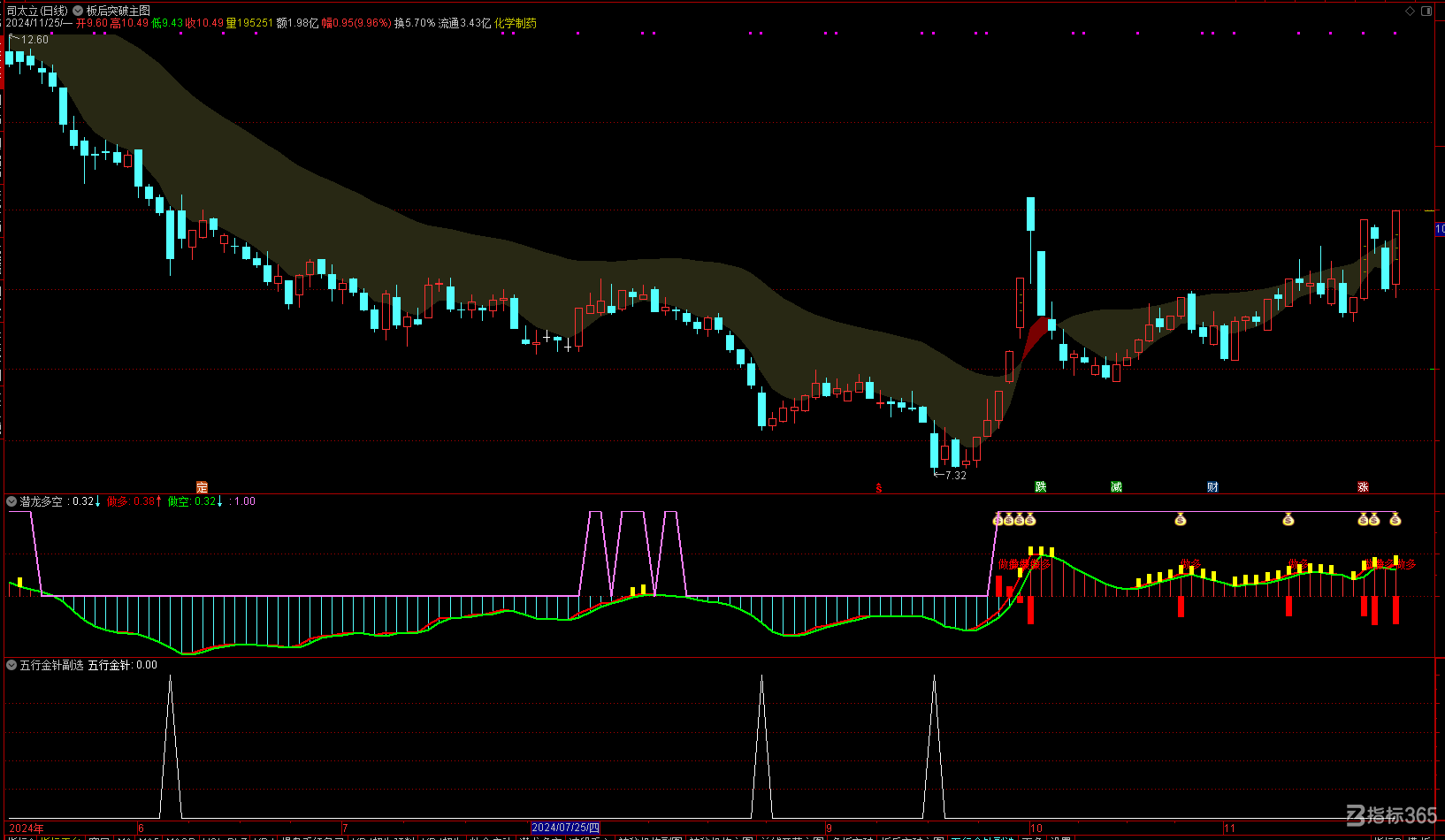The height and width of the screenshot is (840, 1445).
Task: Click the 收10.49 close price readout
Action: pyautogui.click(x=204, y=23)
